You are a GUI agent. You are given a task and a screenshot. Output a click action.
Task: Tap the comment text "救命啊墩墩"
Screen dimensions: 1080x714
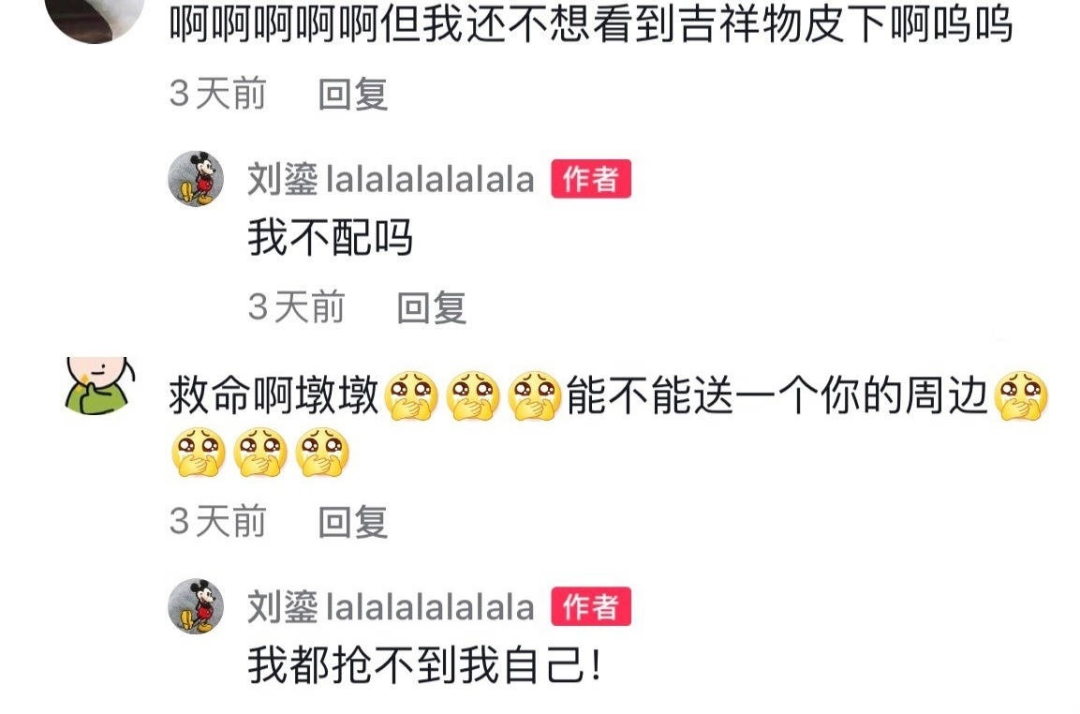(x=274, y=396)
